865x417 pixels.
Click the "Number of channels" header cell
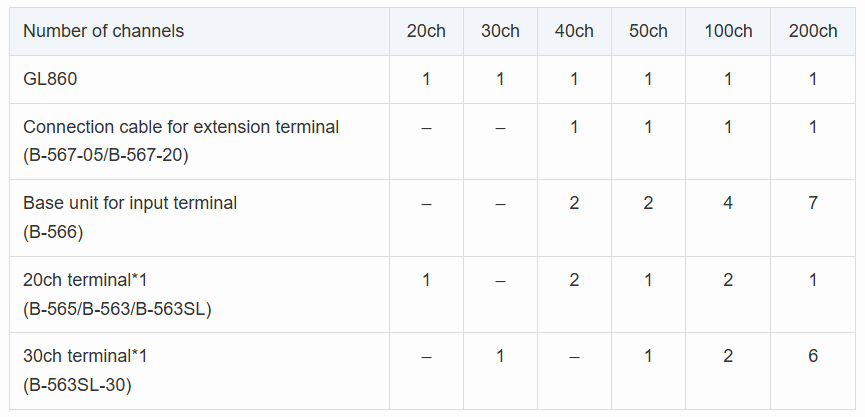point(104,31)
